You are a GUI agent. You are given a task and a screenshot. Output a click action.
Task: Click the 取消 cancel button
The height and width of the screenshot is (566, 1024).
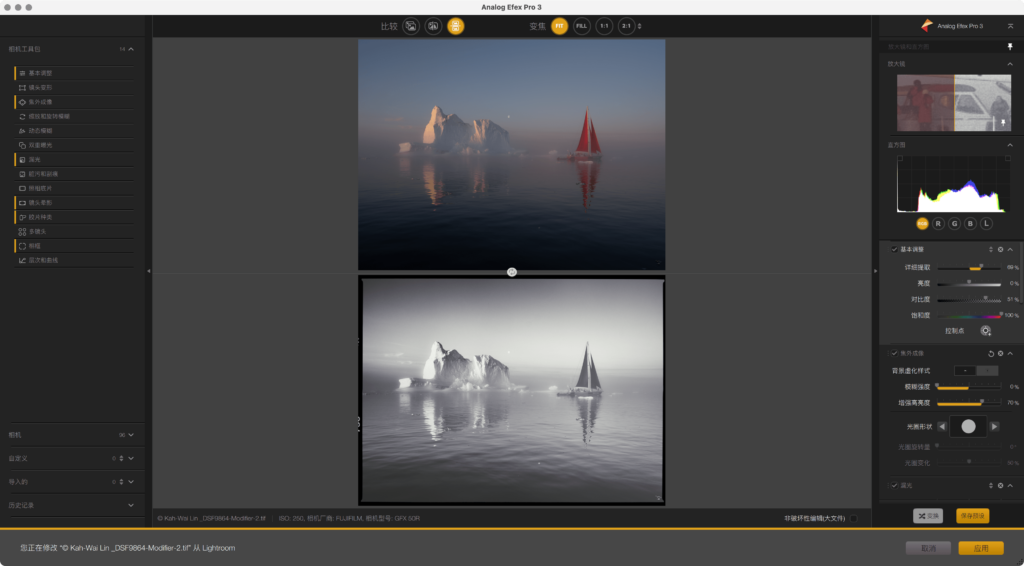(928, 548)
